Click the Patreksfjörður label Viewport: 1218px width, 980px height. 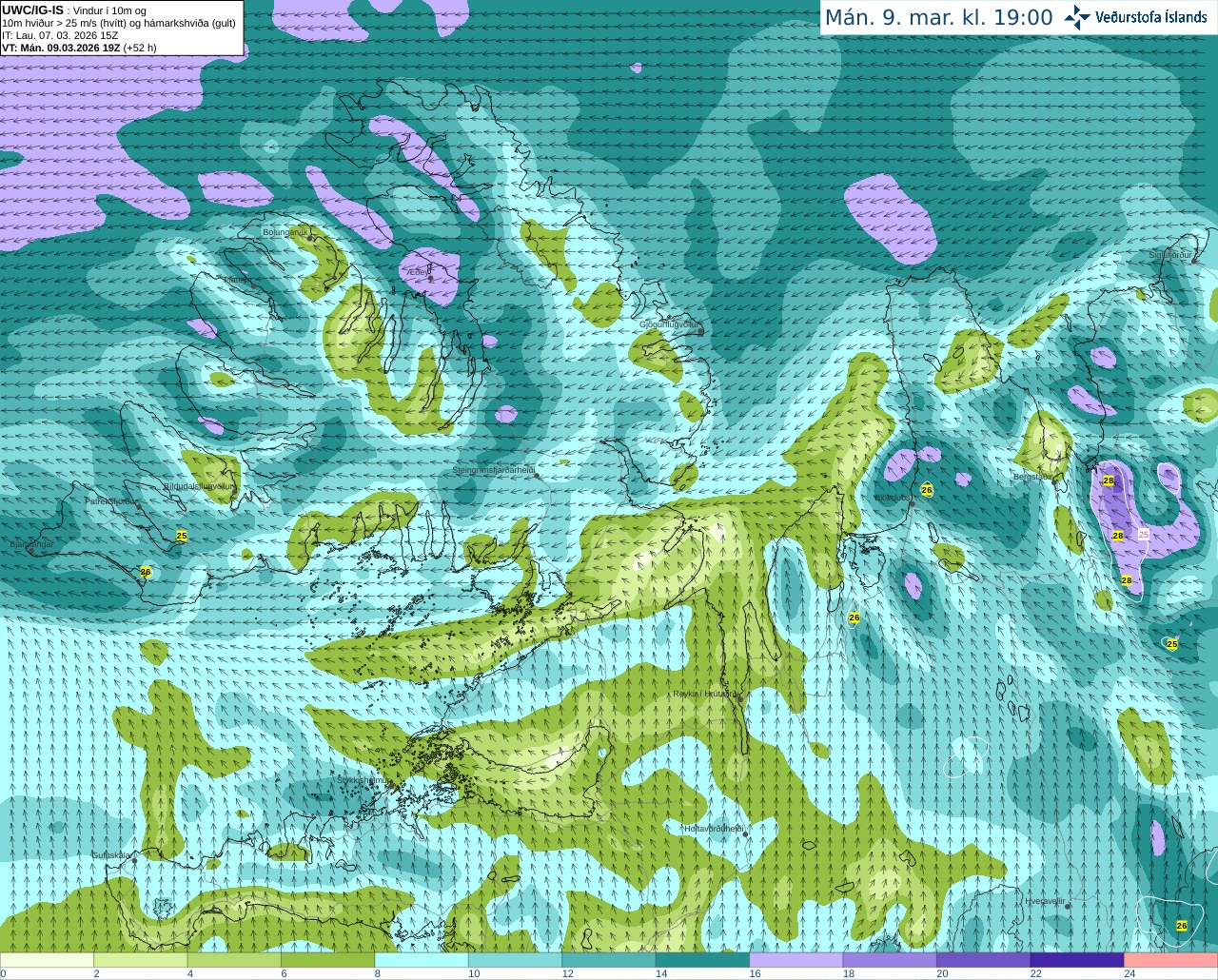[111, 500]
